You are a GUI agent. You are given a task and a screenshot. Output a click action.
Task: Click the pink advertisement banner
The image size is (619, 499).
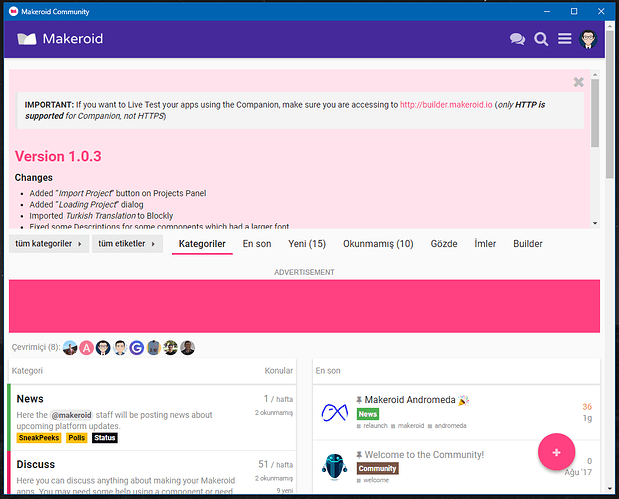click(x=304, y=305)
